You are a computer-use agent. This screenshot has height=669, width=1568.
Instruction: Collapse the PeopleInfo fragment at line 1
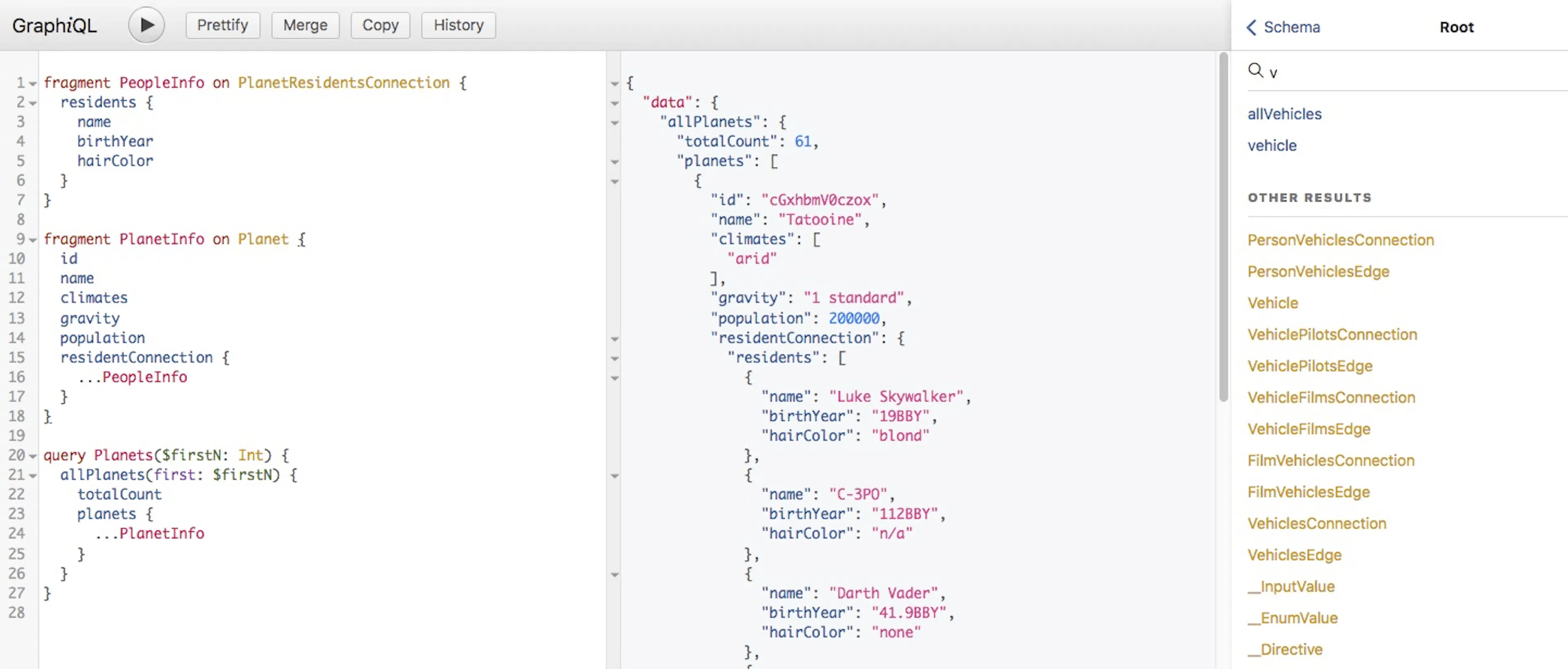point(33,83)
